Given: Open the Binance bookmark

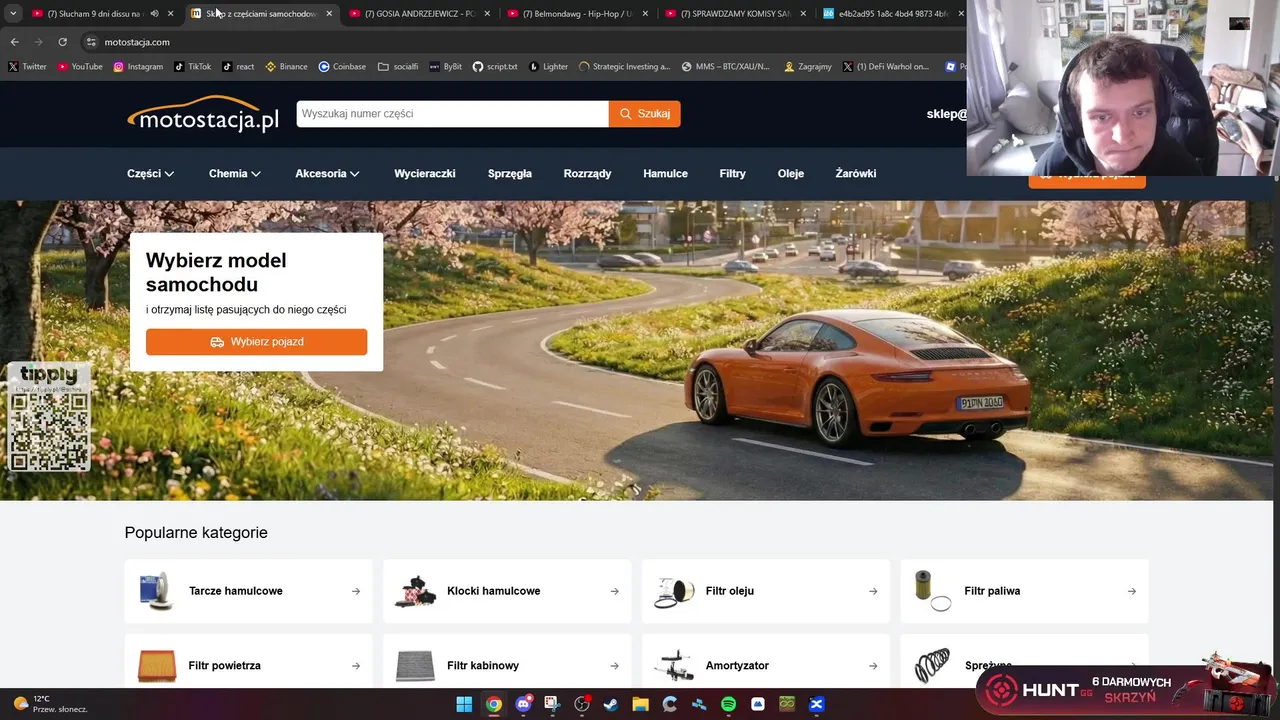Looking at the screenshot, I should point(286,67).
